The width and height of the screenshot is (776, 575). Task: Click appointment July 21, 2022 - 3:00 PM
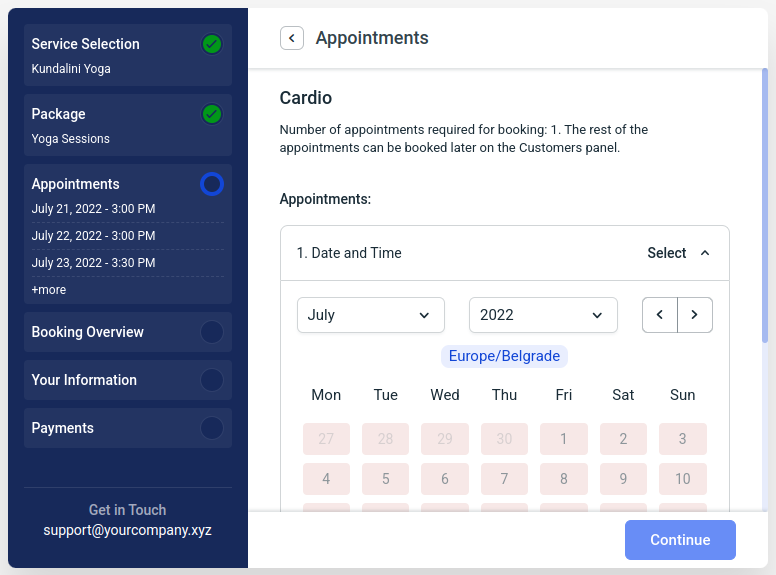pos(94,209)
